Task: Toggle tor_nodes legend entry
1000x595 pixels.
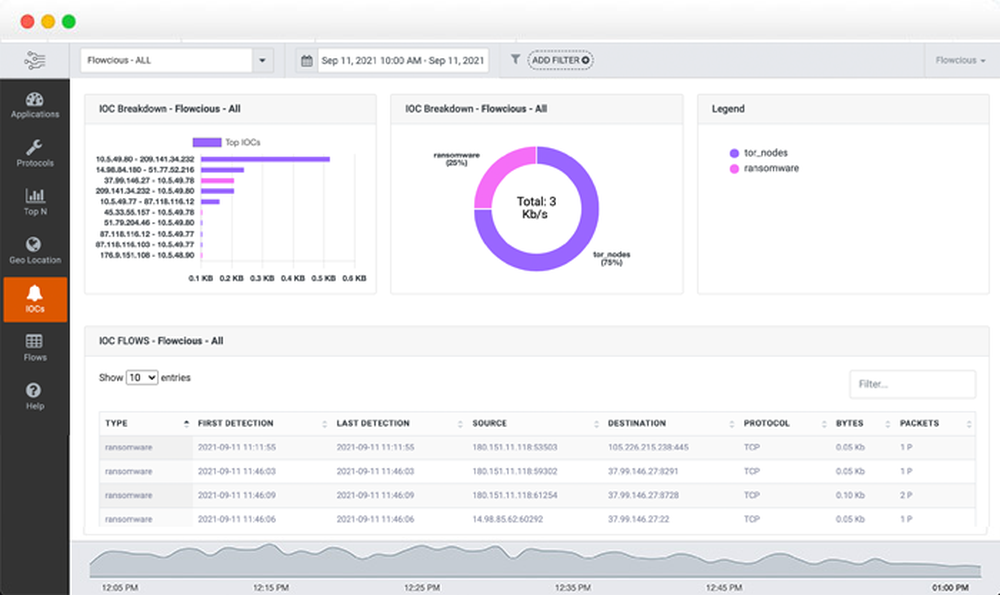Action: (x=758, y=153)
